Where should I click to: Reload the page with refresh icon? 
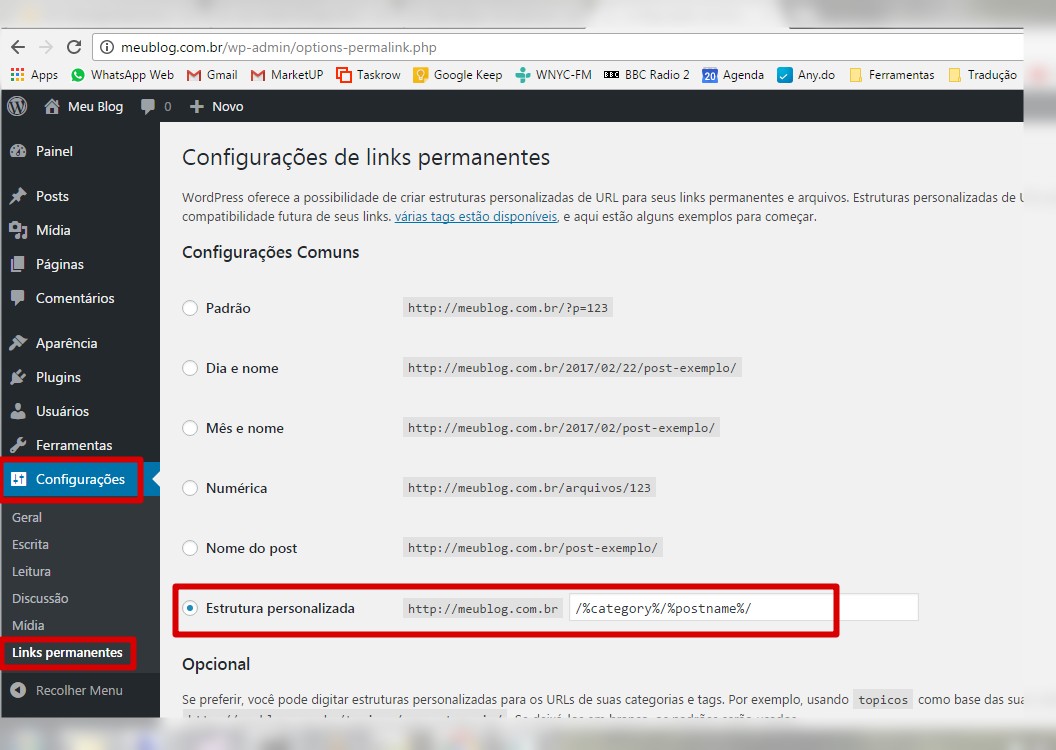[x=74, y=47]
